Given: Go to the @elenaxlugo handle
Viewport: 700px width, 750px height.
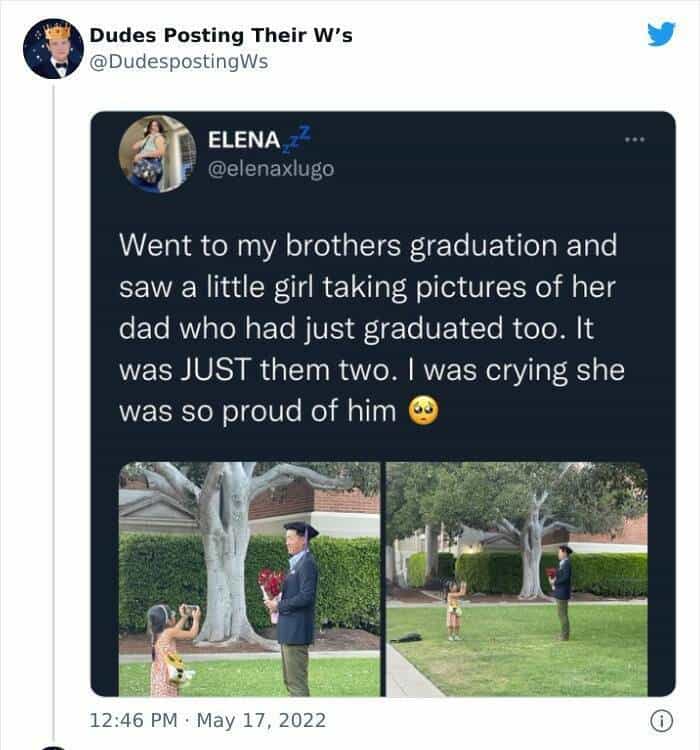Looking at the screenshot, I should point(270,168).
